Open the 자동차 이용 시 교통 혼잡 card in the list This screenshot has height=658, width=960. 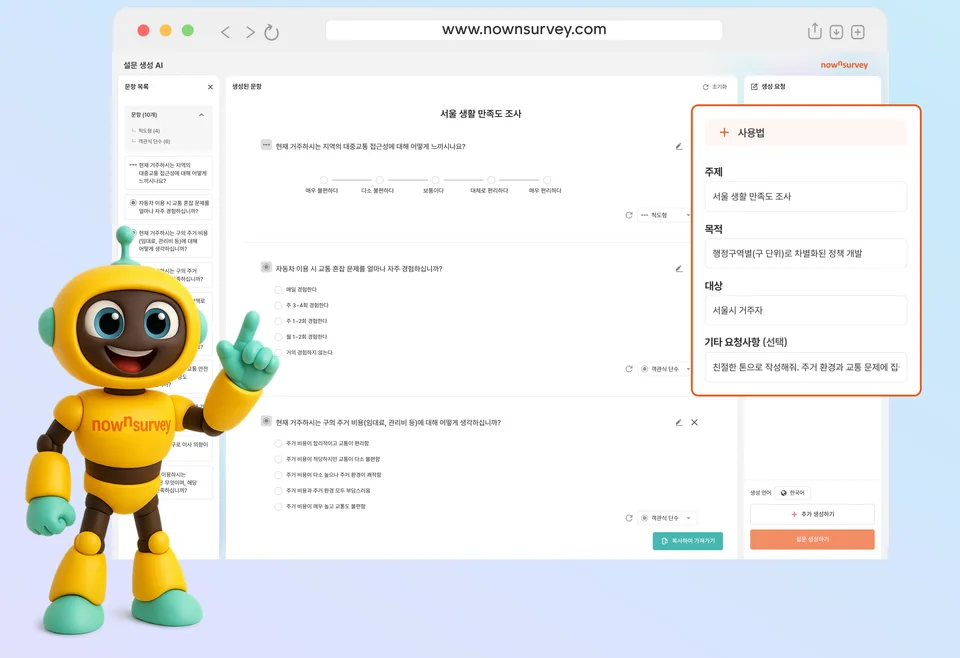(168, 207)
